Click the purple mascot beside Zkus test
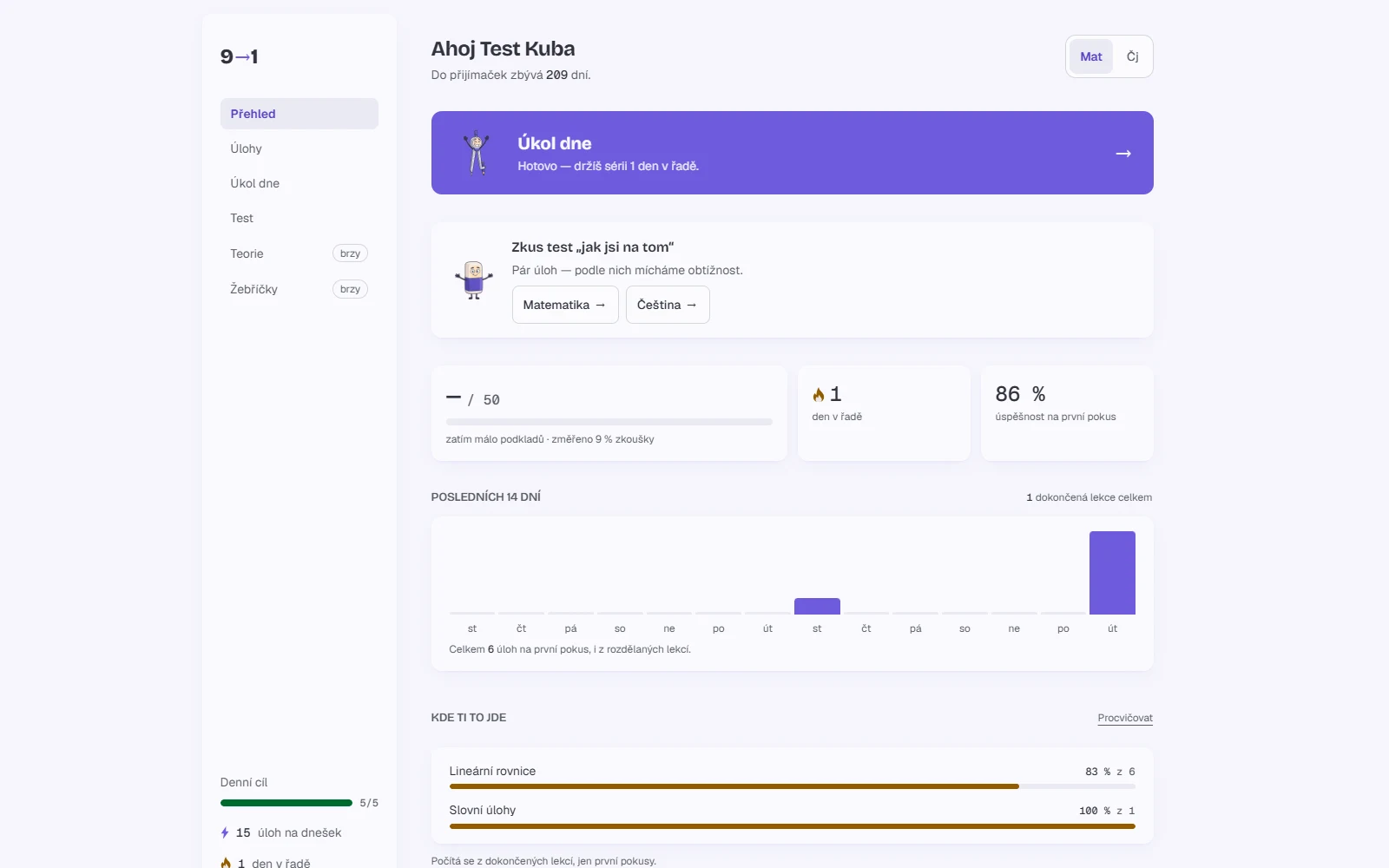This screenshot has height=868, width=1389. (474, 279)
